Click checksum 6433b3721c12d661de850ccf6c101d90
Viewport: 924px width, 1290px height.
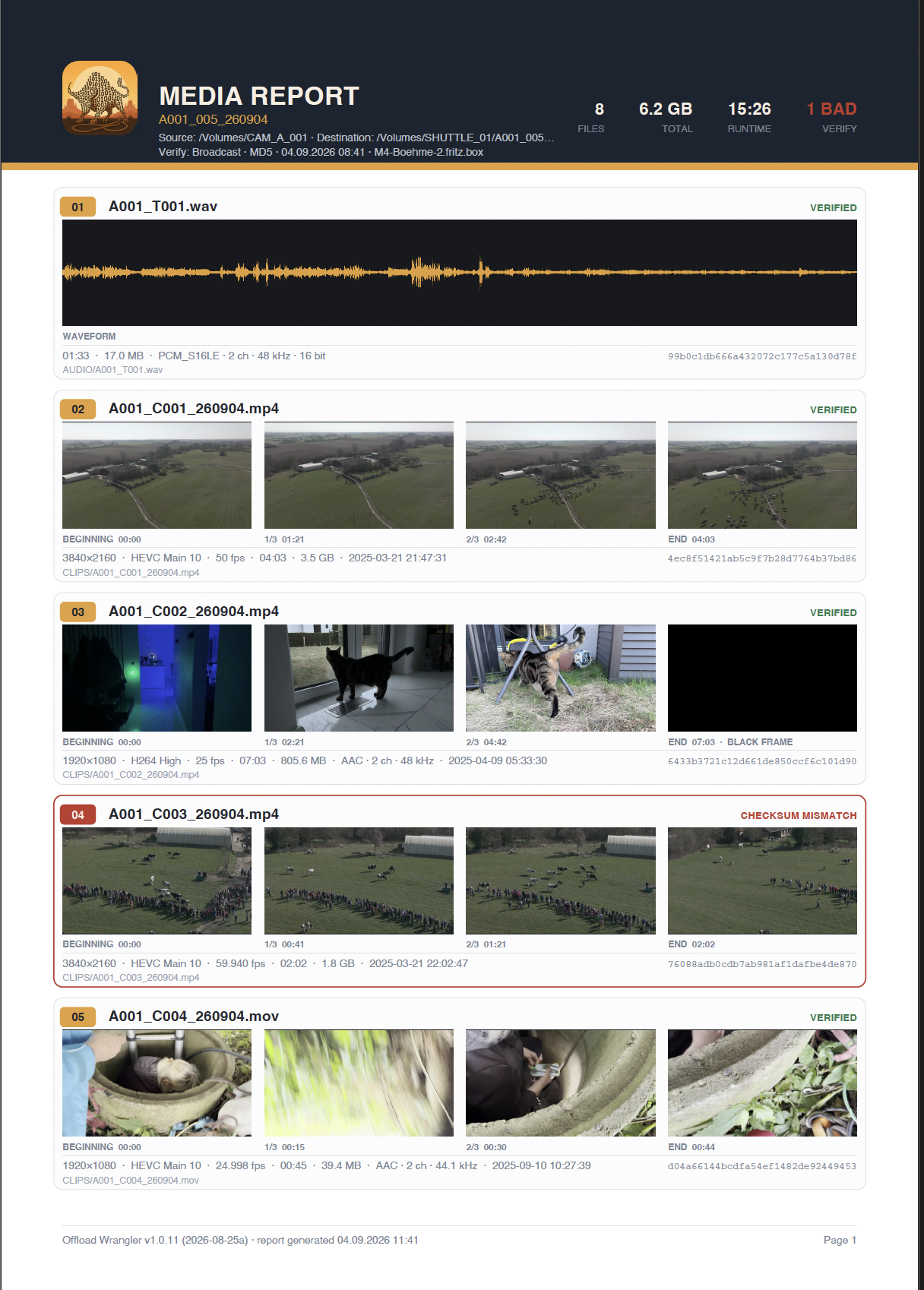click(x=762, y=761)
